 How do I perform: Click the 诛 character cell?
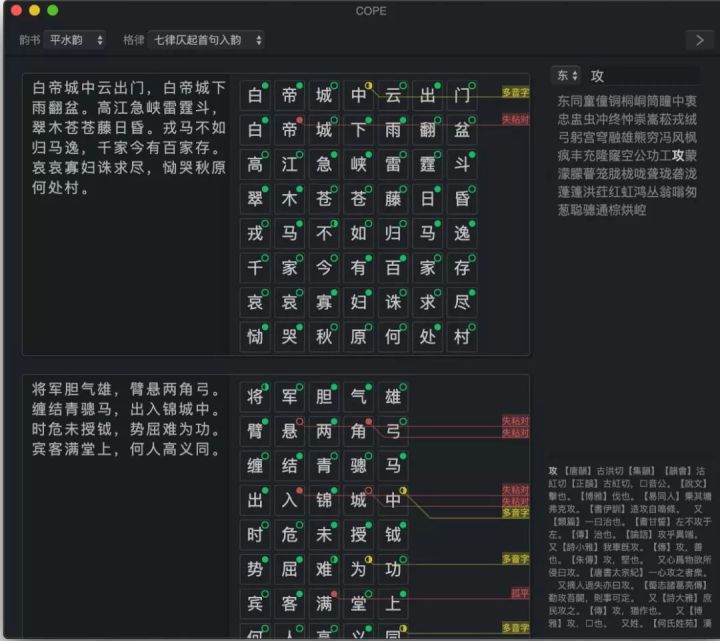coord(393,302)
